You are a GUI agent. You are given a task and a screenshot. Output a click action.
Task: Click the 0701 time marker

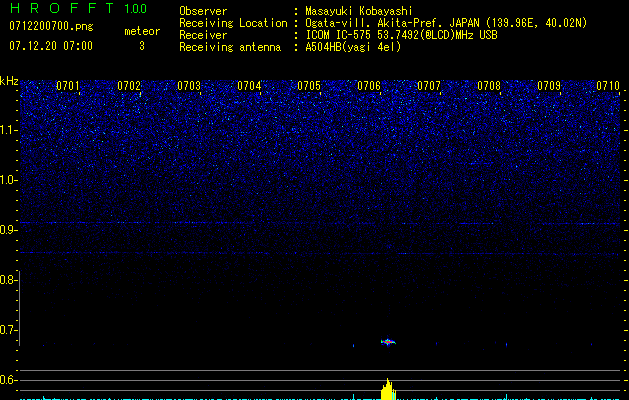68,86
